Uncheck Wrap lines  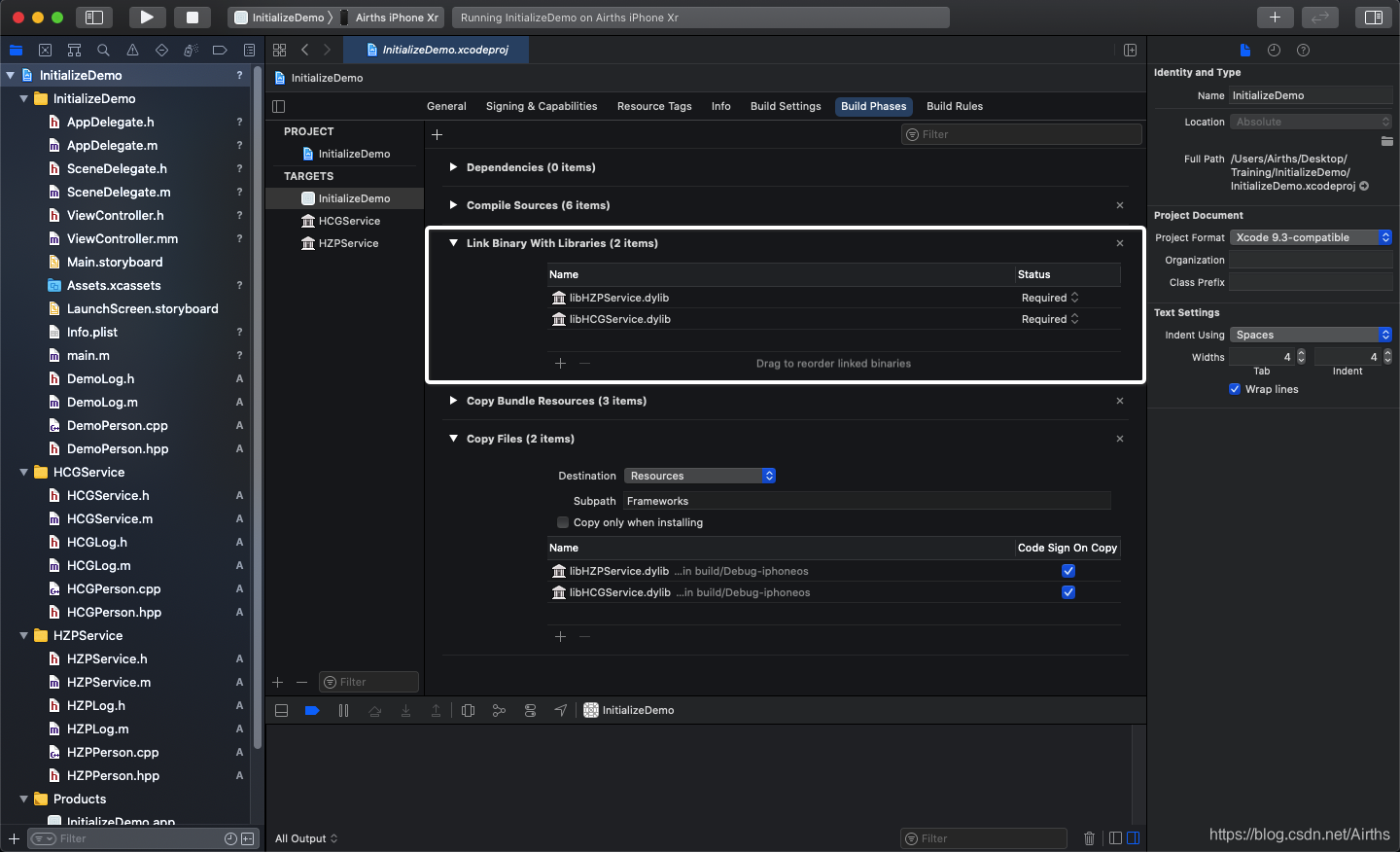coord(1235,389)
